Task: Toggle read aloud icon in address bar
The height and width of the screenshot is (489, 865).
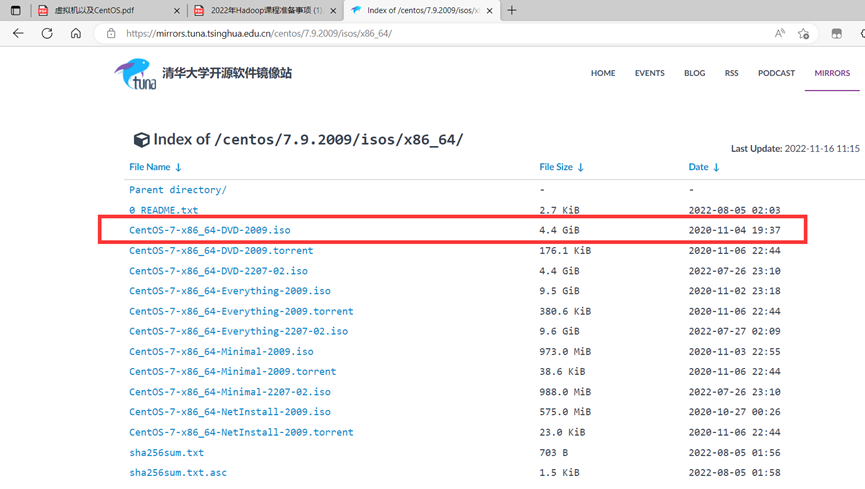Action: click(779, 33)
